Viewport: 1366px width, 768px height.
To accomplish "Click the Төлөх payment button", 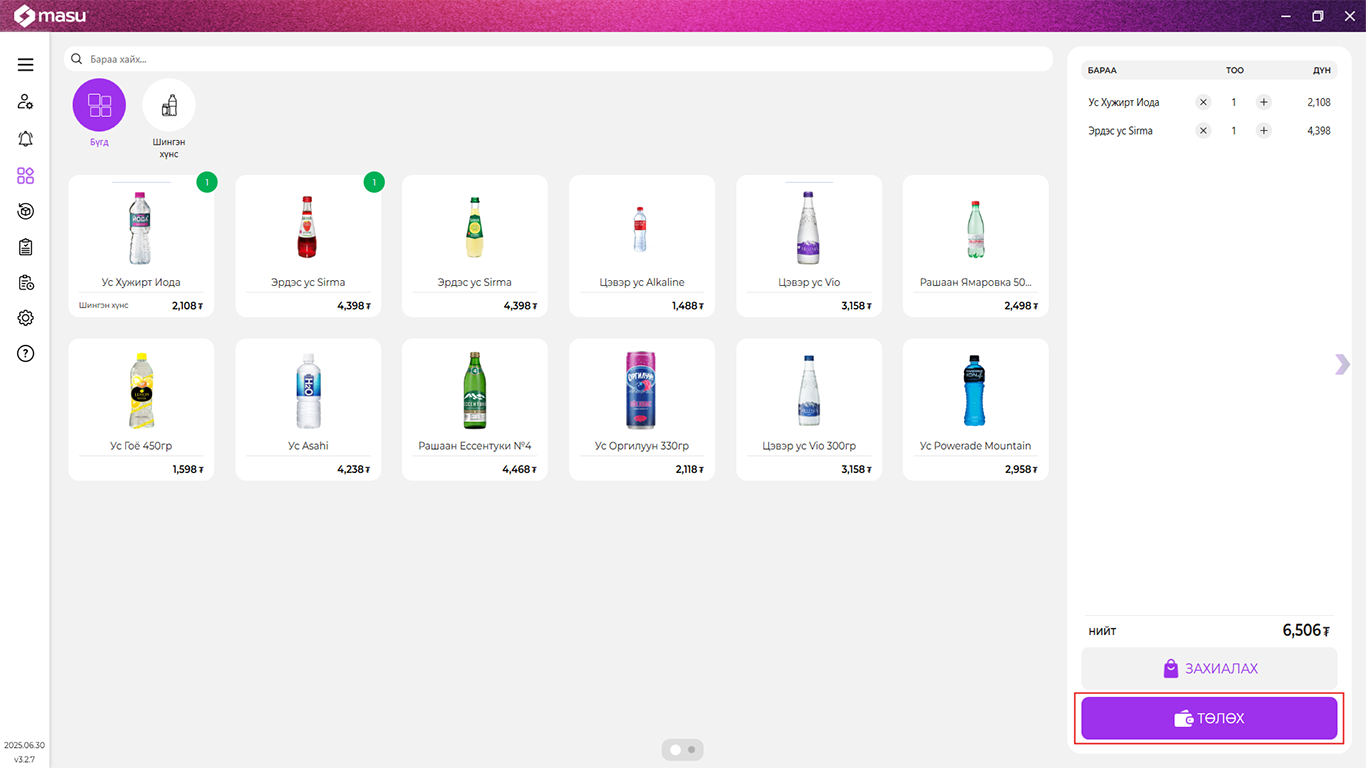I will 1209,718.
